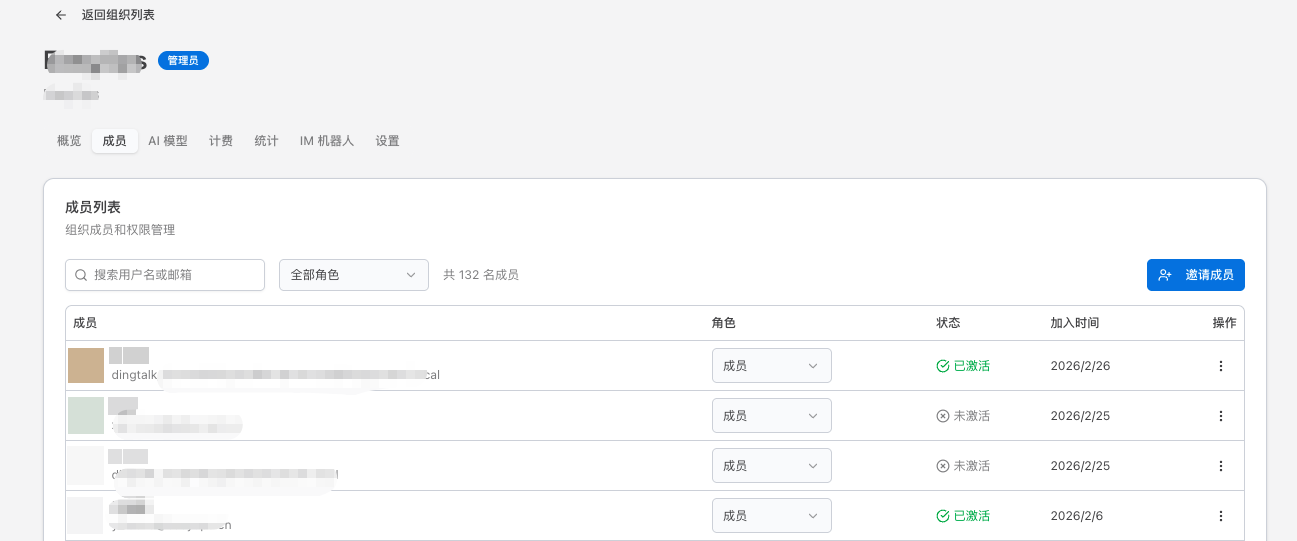Open the 概览 tab
This screenshot has width=1297, height=541.
[69, 141]
